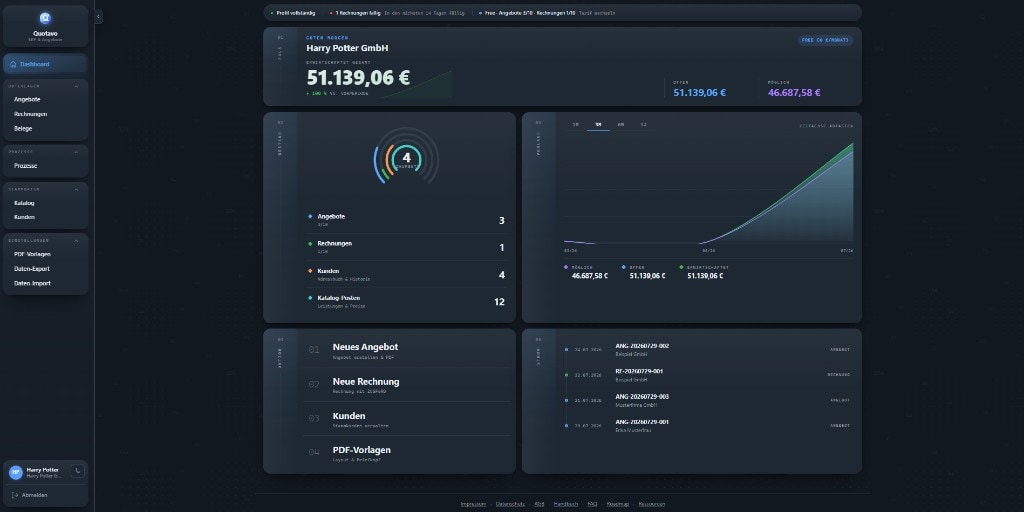Click the Free plan badge in header card

pos(825,40)
